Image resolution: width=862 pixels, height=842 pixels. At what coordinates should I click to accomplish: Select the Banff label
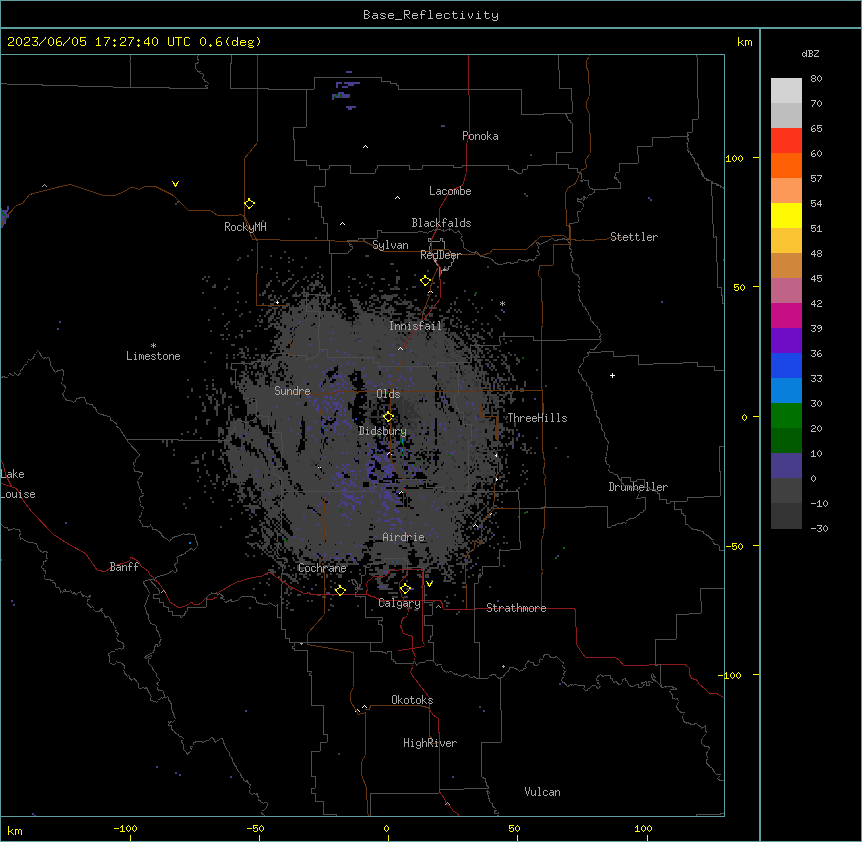pyautogui.click(x=124, y=567)
